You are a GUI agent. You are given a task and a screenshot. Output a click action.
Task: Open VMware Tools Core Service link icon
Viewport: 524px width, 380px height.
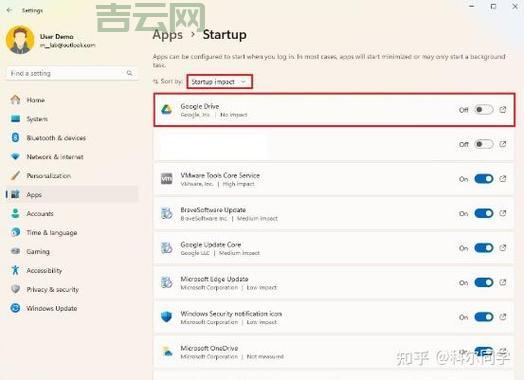pos(503,179)
